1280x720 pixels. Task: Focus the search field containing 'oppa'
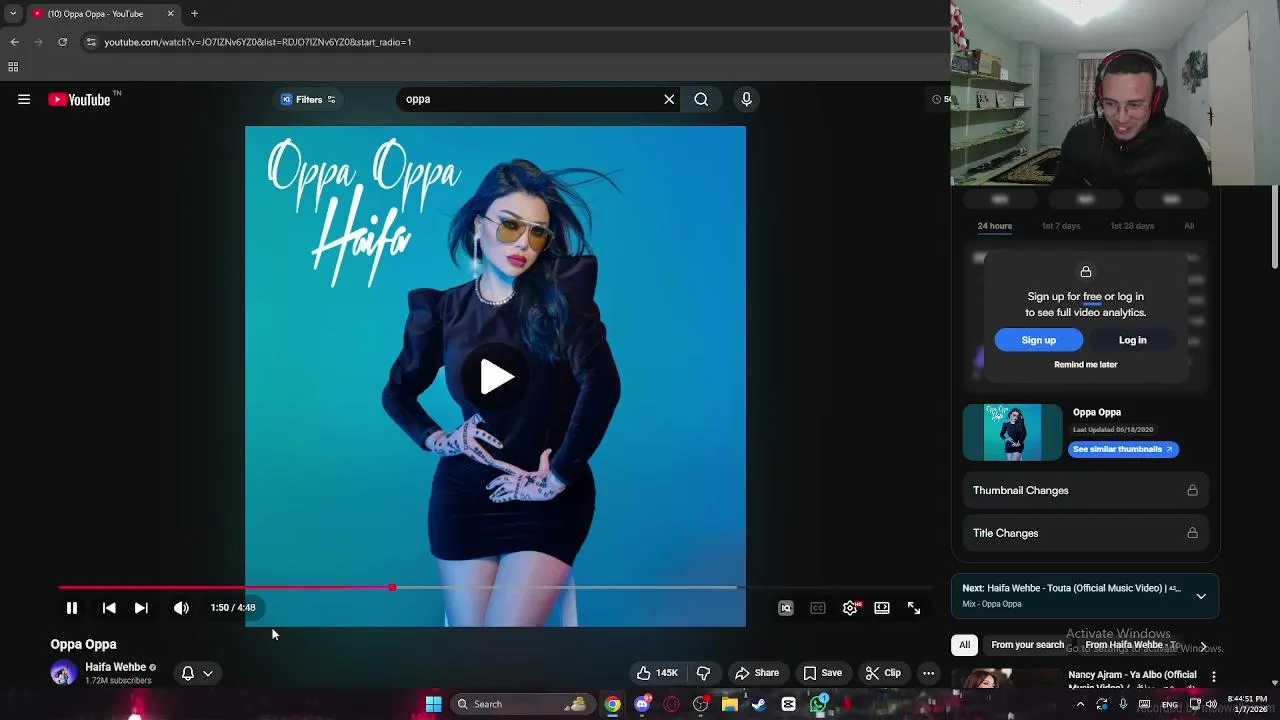530,99
